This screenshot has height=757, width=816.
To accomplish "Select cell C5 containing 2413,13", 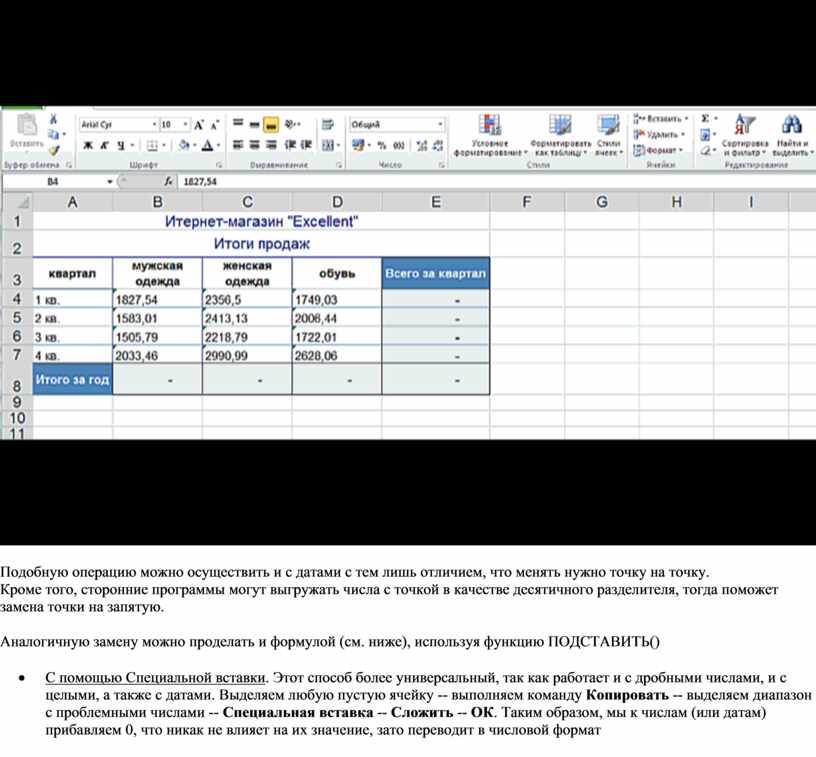I will (x=246, y=318).
